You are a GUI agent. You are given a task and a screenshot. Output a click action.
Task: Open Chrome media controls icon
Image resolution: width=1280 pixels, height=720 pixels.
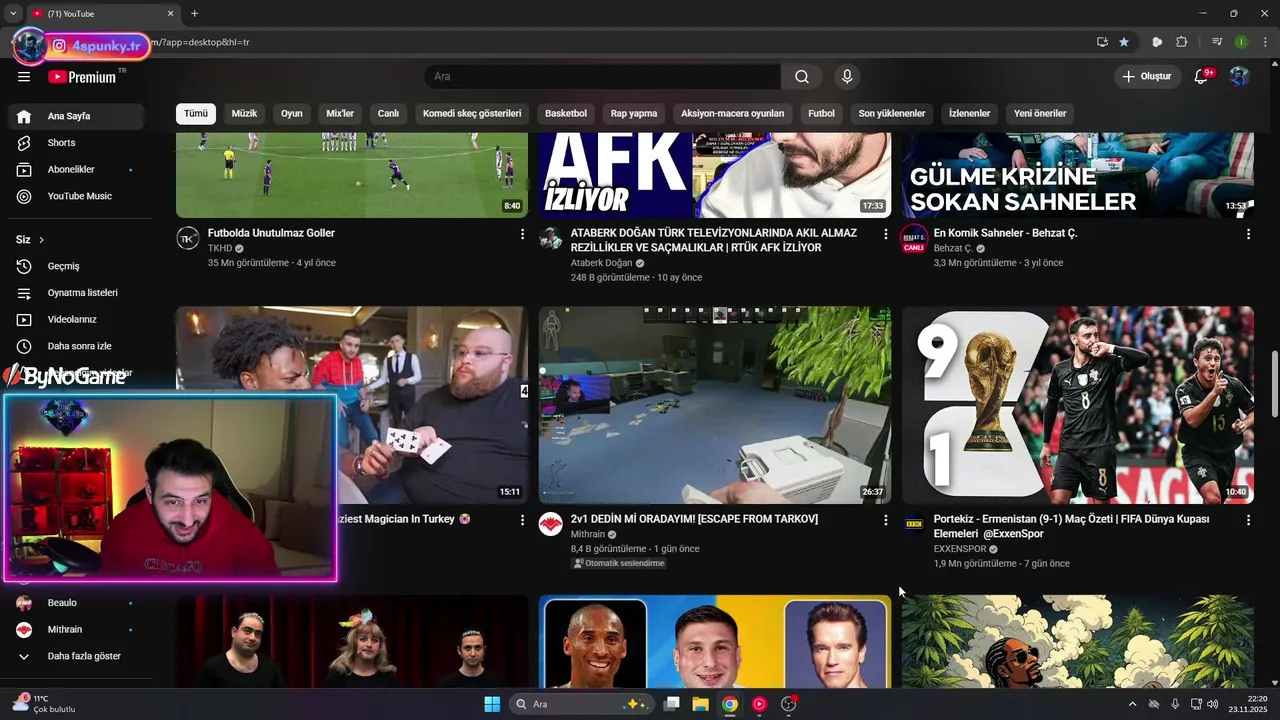coord(1217,42)
